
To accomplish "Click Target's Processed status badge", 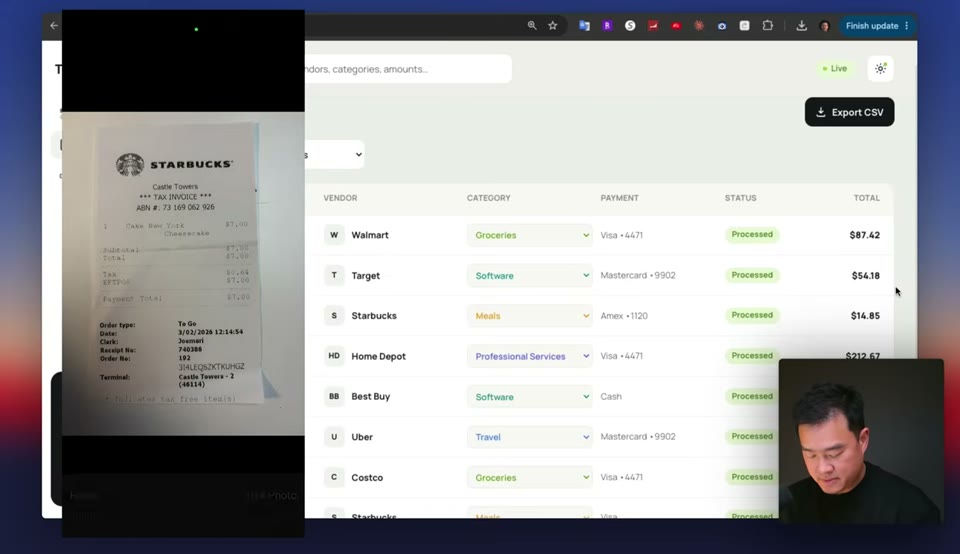I will (x=752, y=275).
